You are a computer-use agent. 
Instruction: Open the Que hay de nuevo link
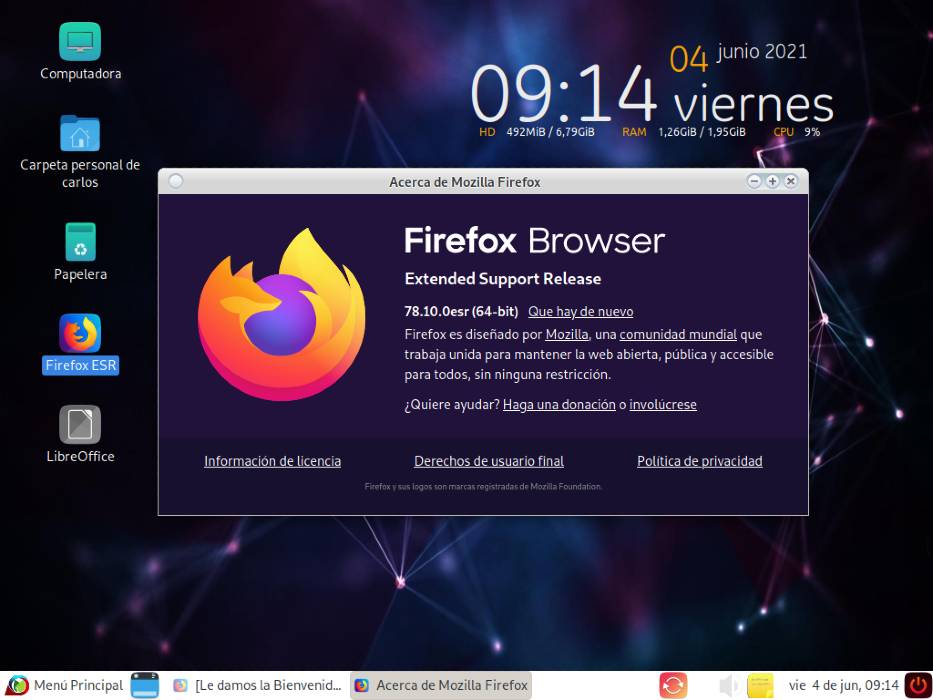581,311
